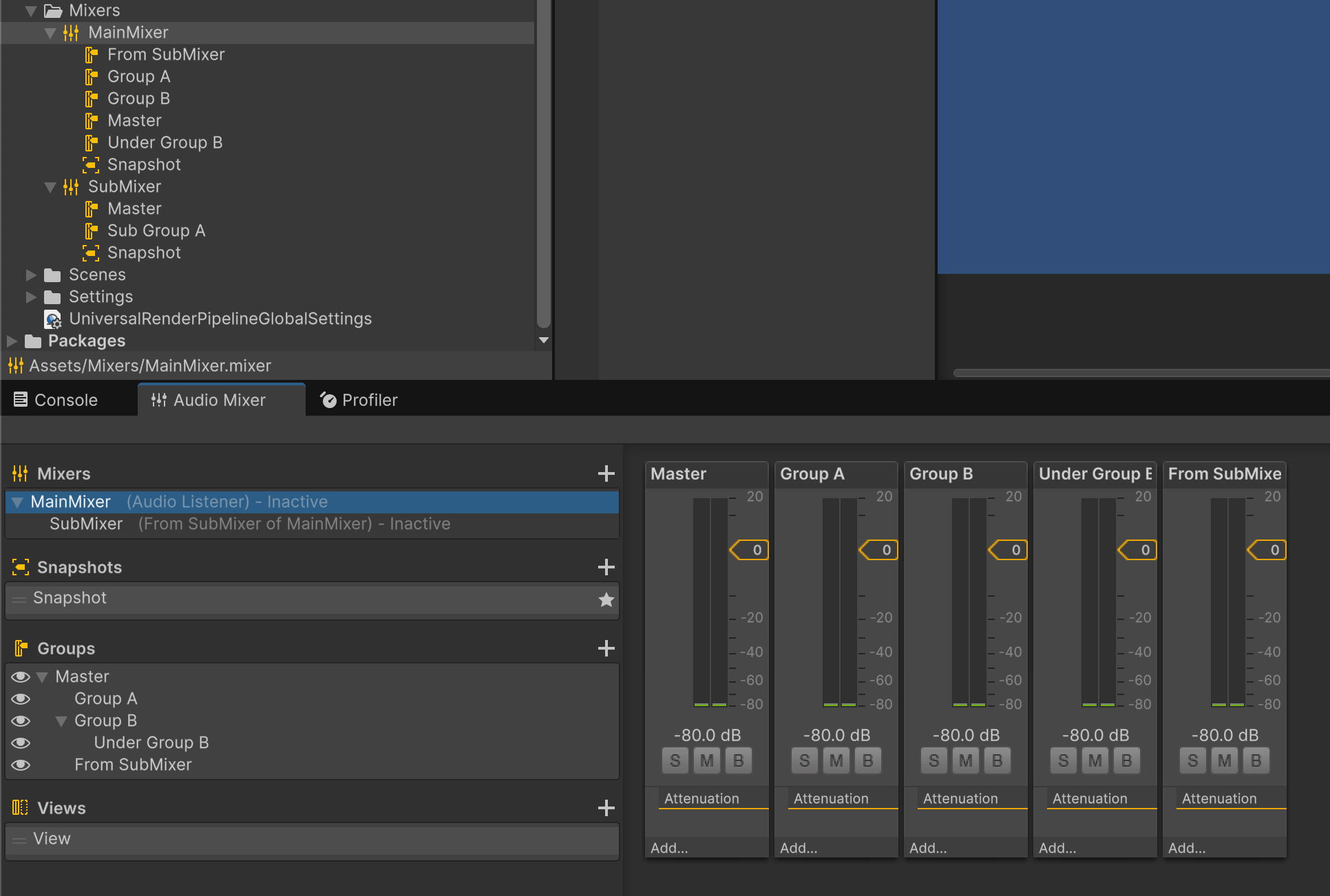Screen dimensions: 1330x896
Task: Solo the Master channel strip
Action: (675, 760)
